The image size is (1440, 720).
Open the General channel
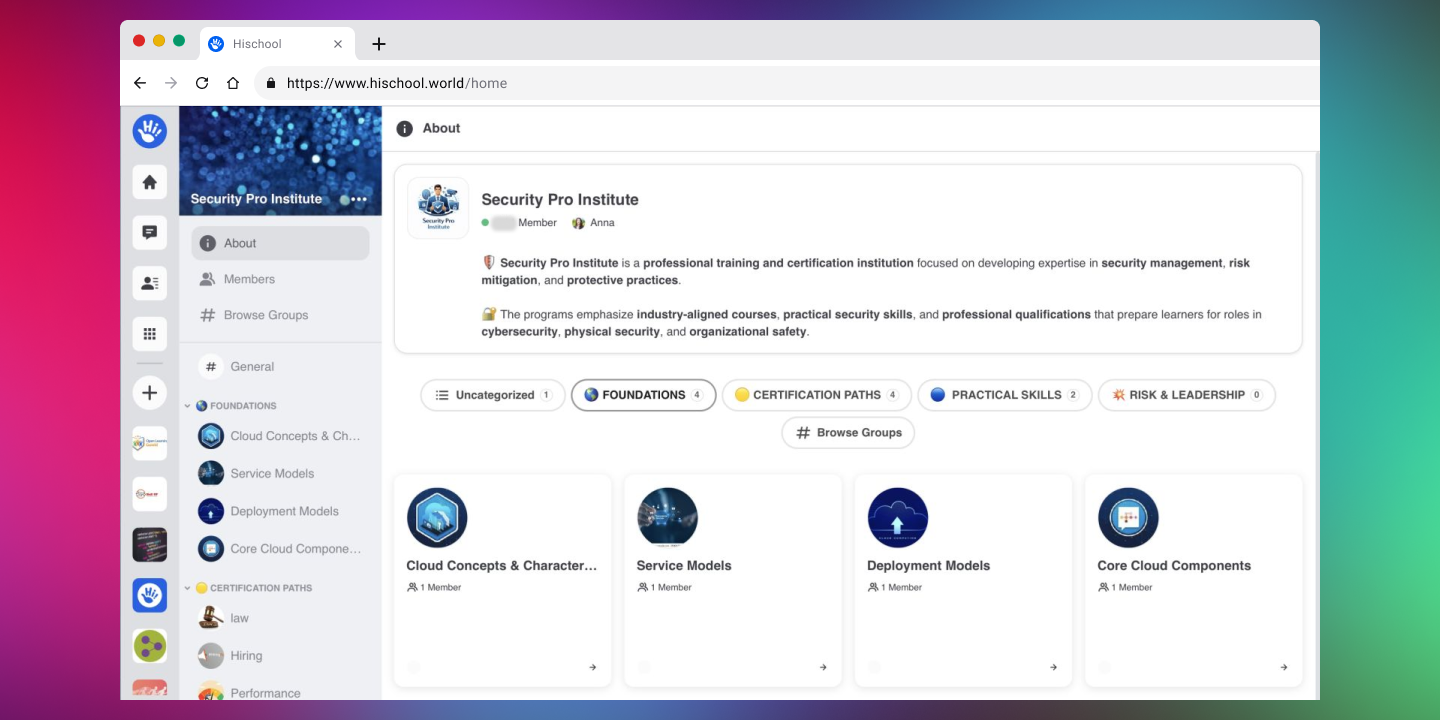pos(280,367)
